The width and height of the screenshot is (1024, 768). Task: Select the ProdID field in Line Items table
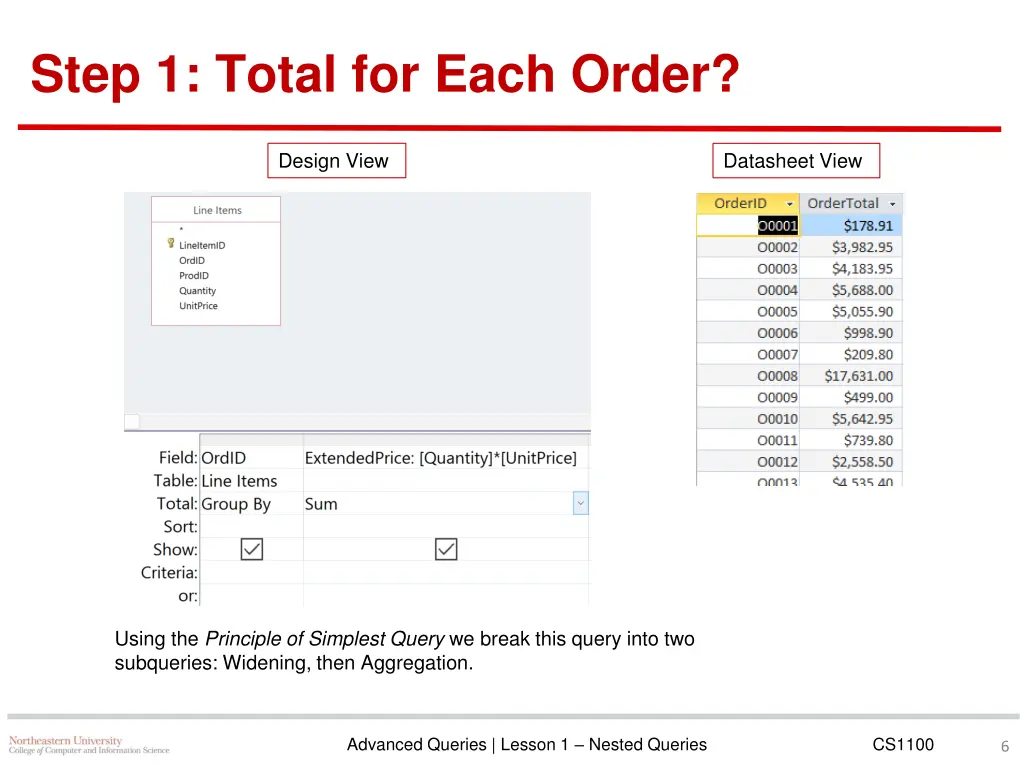pos(194,276)
